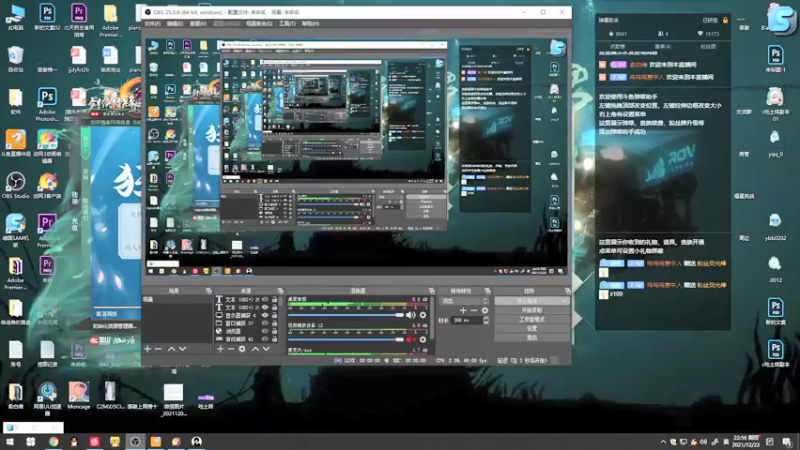
Task: Pop out the scenes dock
Action: point(209,291)
